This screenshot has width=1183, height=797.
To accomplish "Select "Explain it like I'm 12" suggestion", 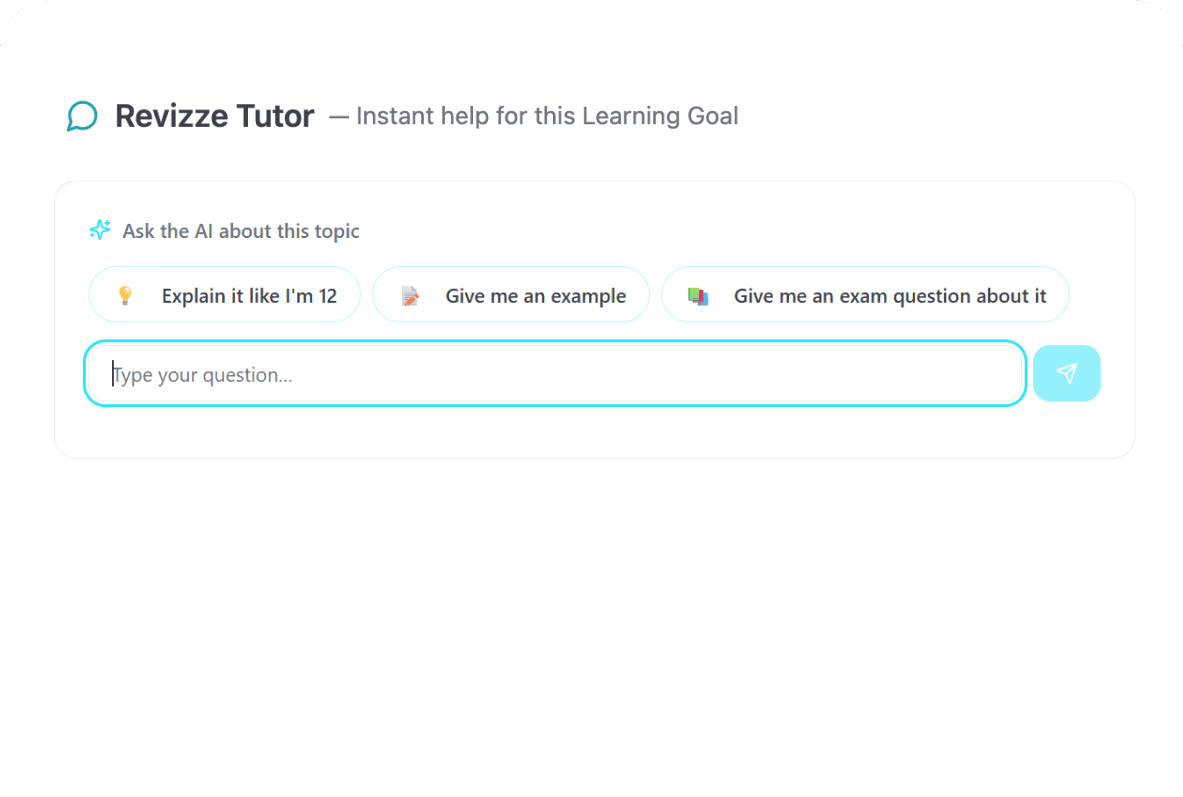I will (225, 295).
